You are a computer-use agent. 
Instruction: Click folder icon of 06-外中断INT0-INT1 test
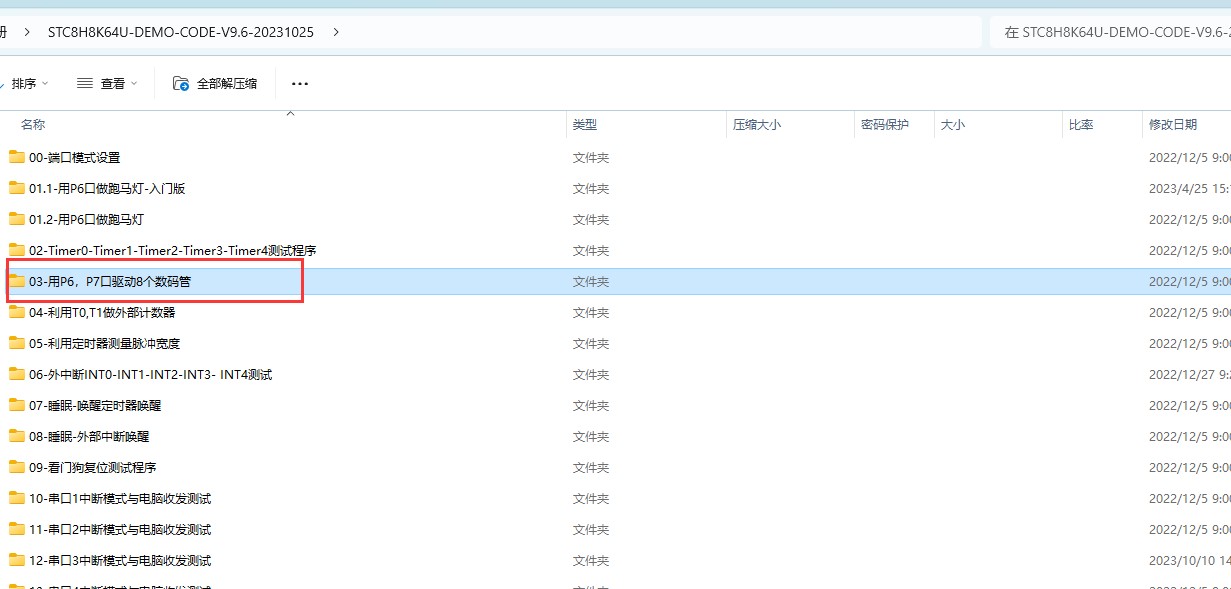pyautogui.click(x=17, y=374)
